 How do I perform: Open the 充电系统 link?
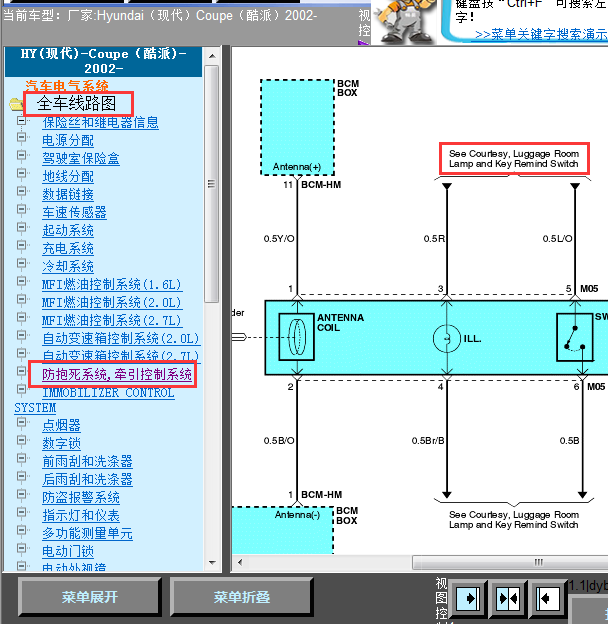[x=68, y=248]
